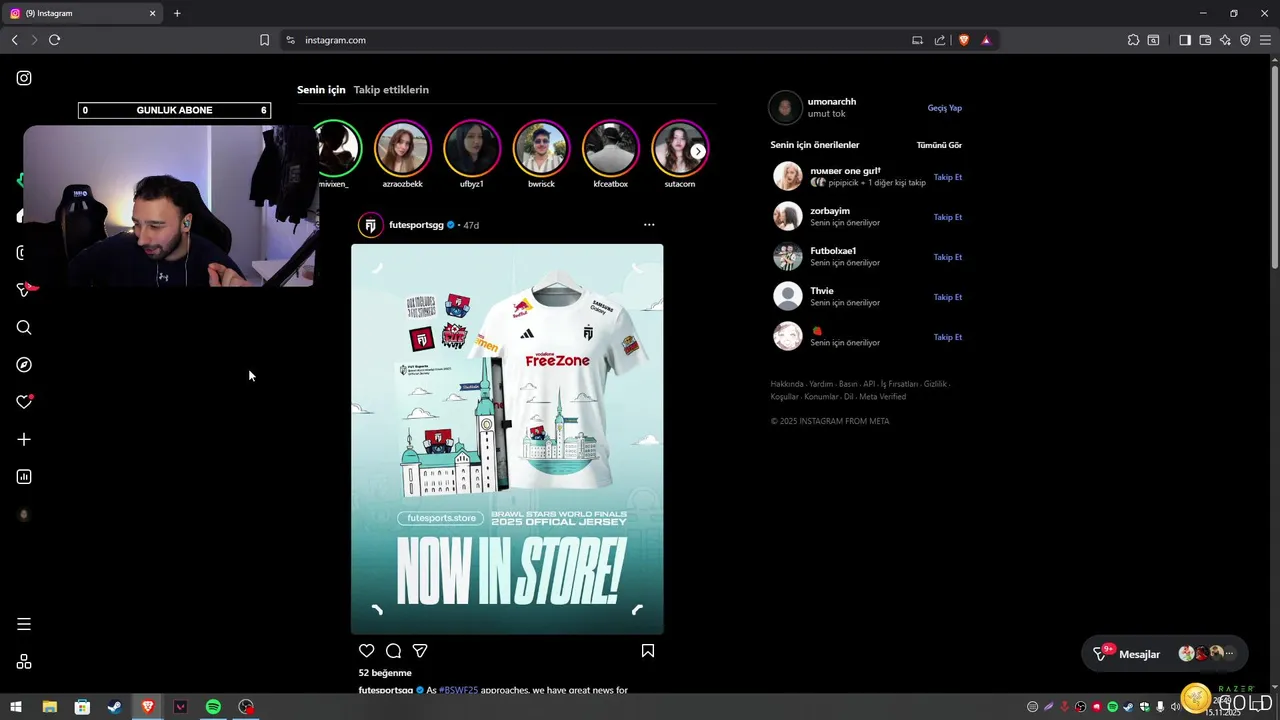Open the Brave Rewards triangle icon

tap(986, 40)
